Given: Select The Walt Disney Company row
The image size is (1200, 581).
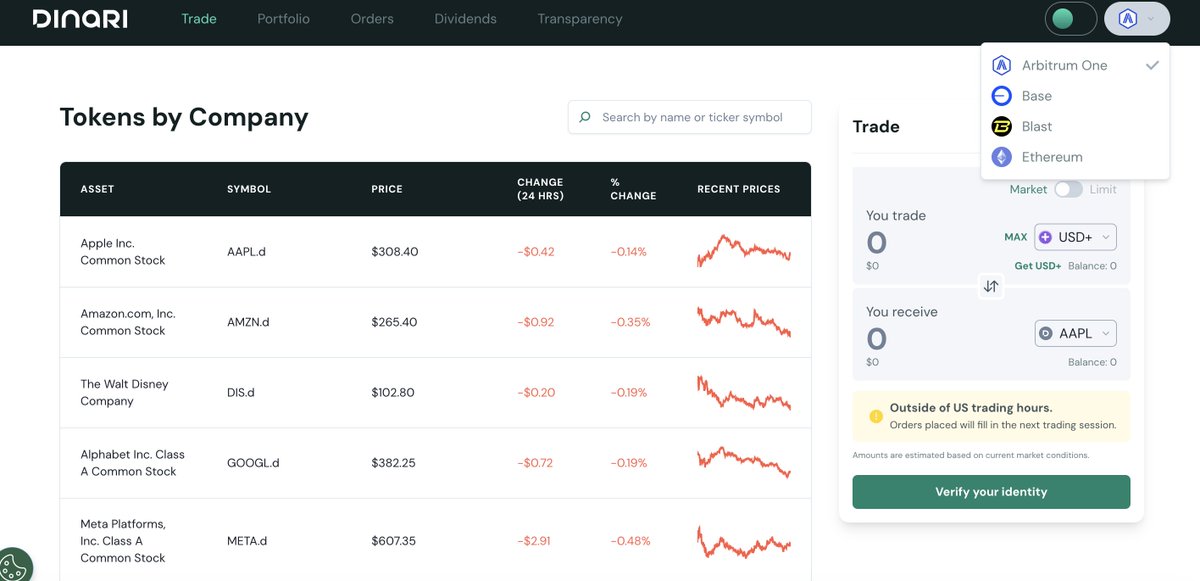Looking at the screenshot, I should (435, 393).
